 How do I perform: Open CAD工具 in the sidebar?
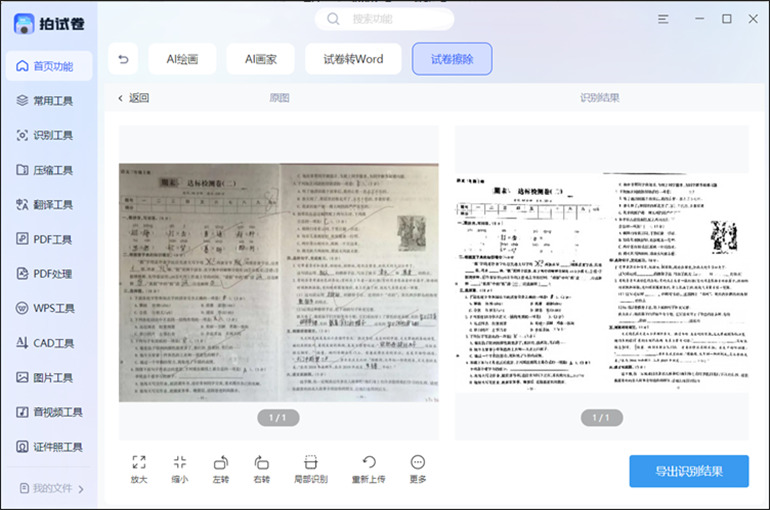45,343
